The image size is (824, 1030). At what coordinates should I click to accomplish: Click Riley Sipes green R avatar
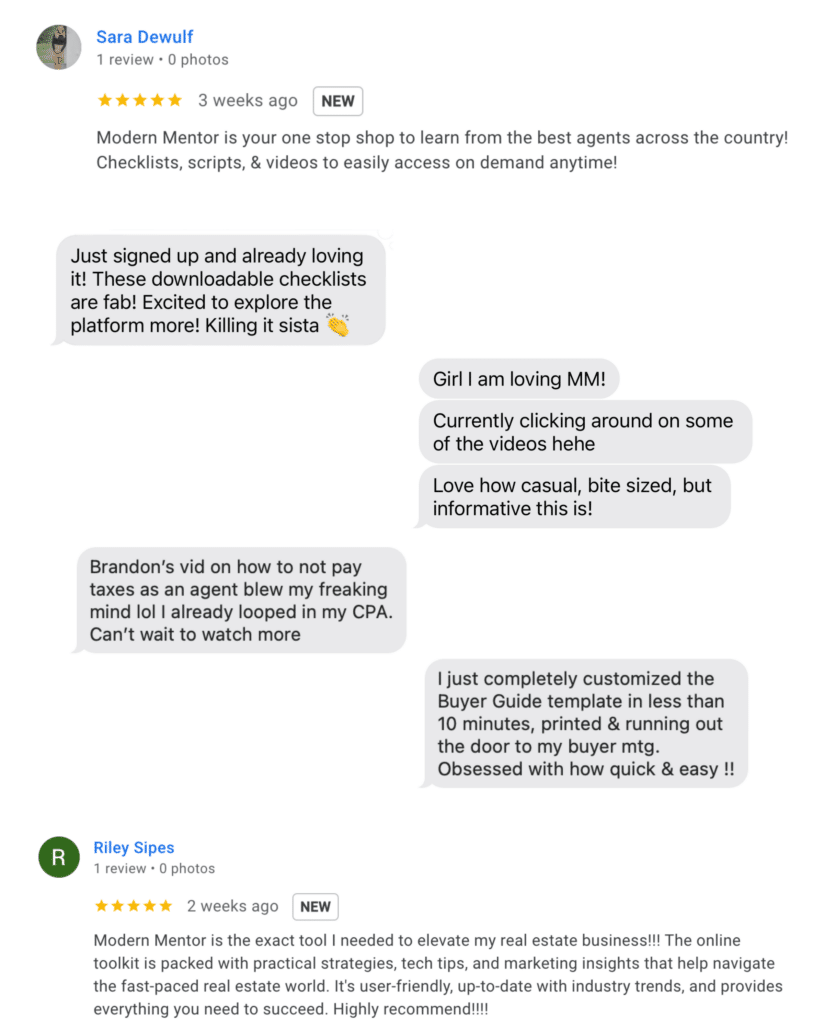[x=58, y=857]
